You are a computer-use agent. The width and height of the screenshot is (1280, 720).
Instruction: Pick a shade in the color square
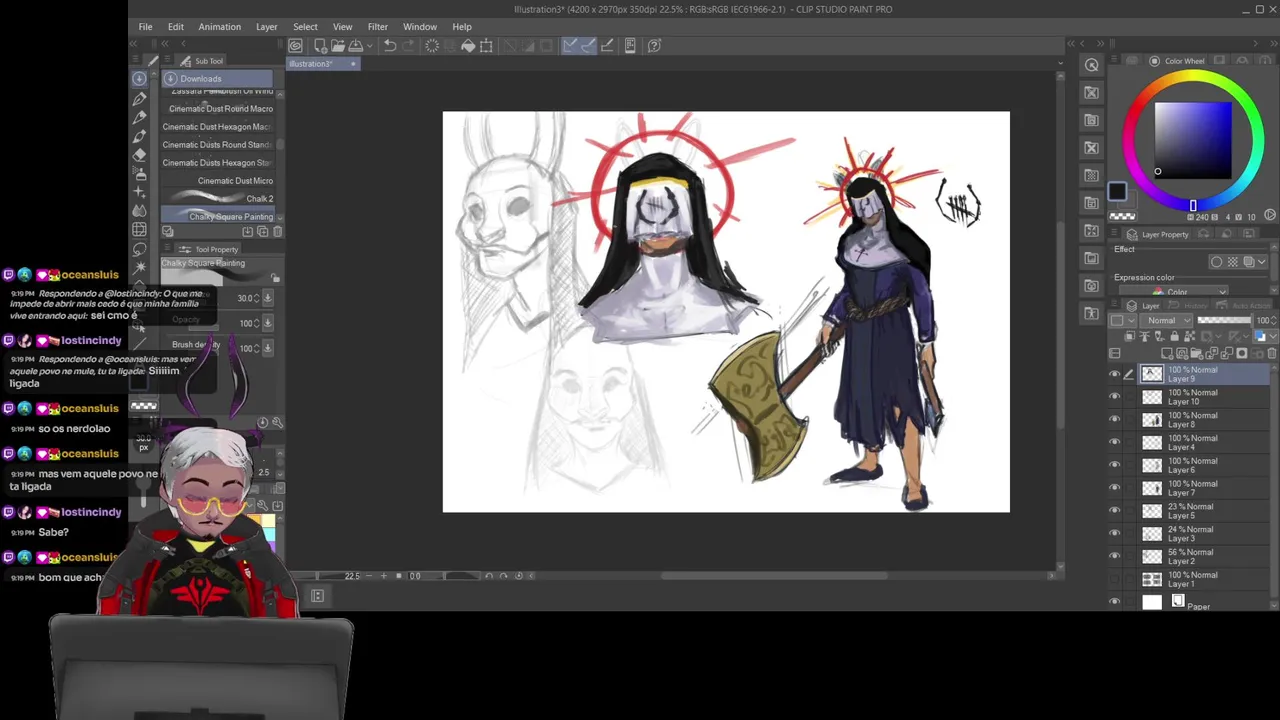pos(1193,139)
